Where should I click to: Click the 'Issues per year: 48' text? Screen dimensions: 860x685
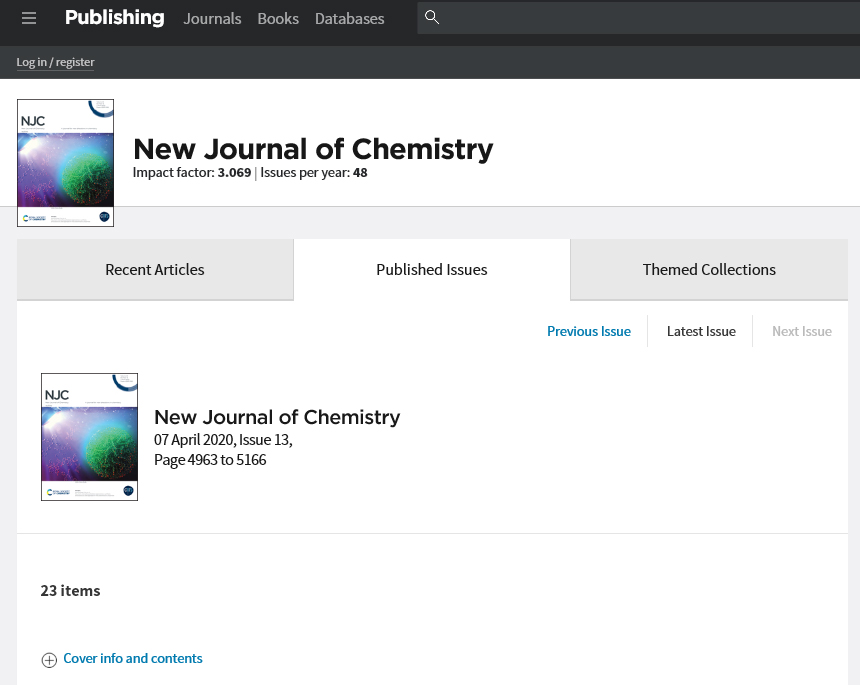click(x=314, y=173)
